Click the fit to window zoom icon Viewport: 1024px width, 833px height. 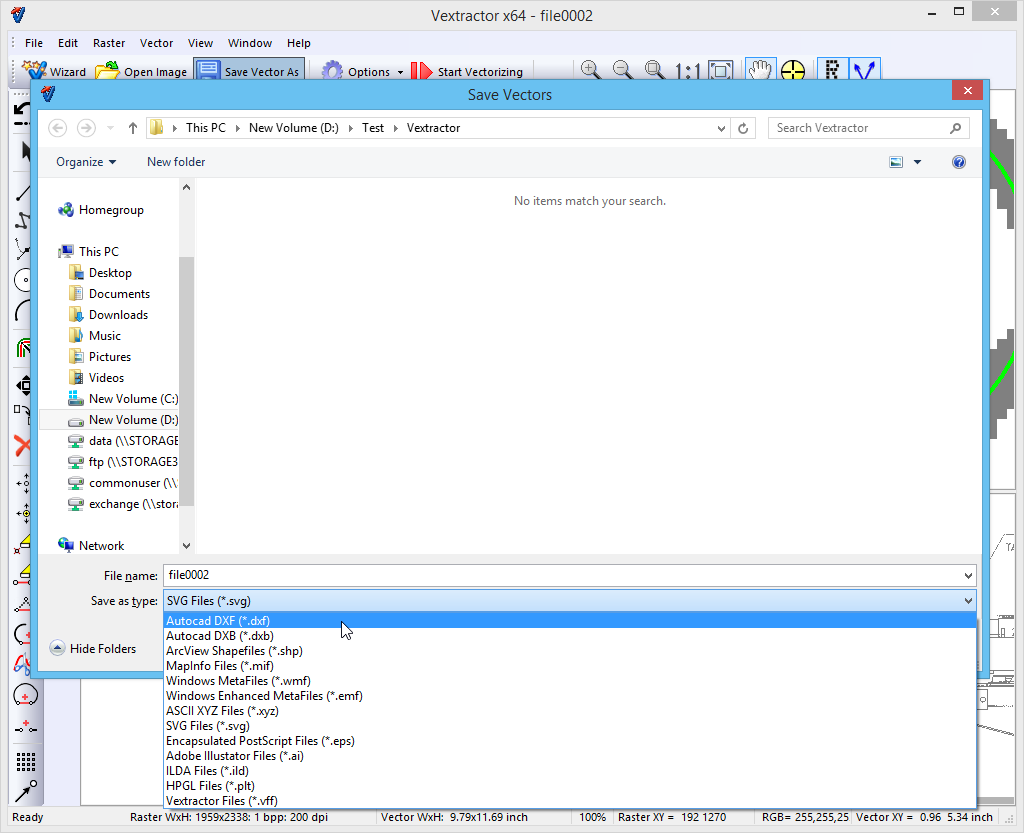tap(720, 70)
